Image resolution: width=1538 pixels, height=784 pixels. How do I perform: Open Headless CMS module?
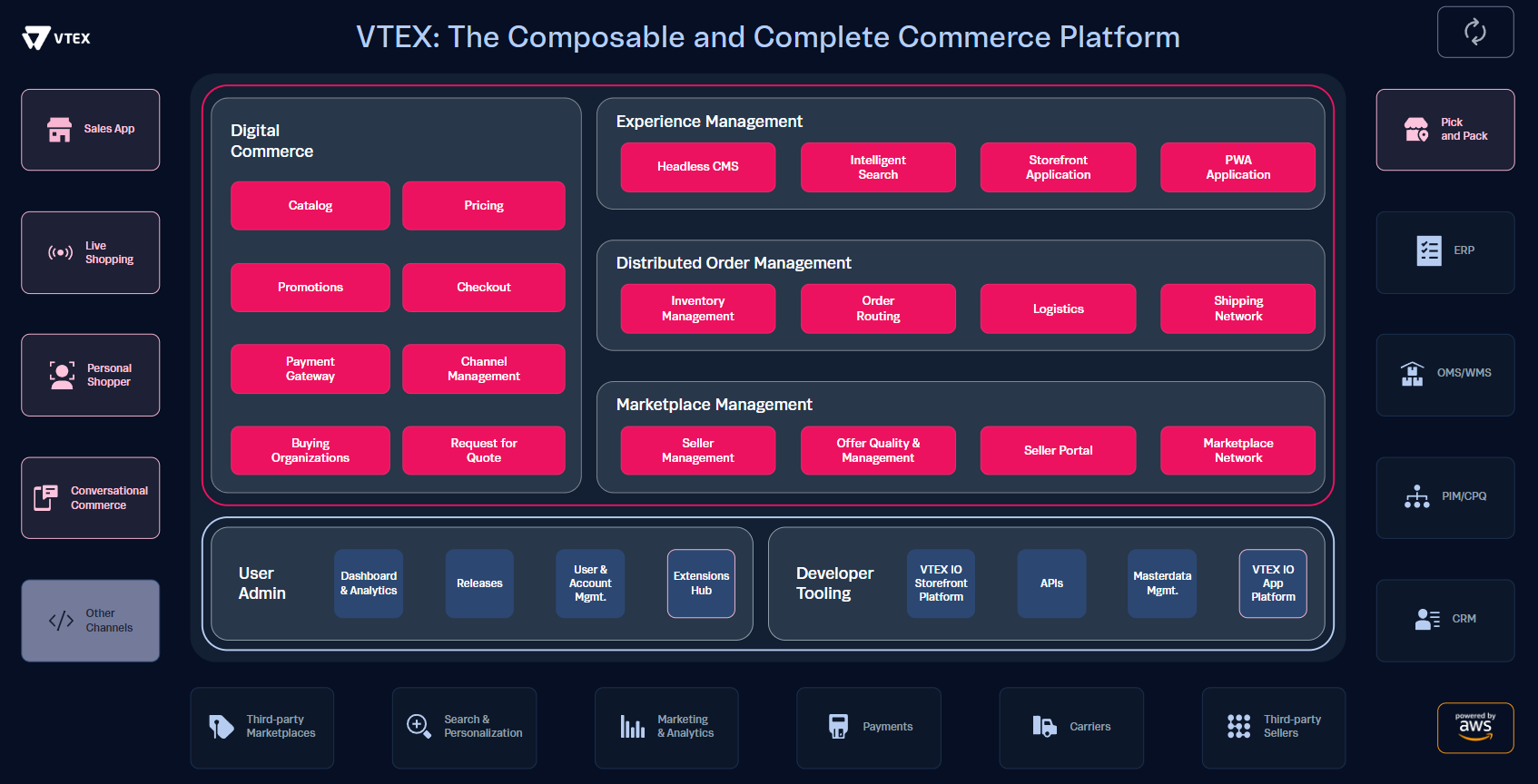(x=698, y=167)
